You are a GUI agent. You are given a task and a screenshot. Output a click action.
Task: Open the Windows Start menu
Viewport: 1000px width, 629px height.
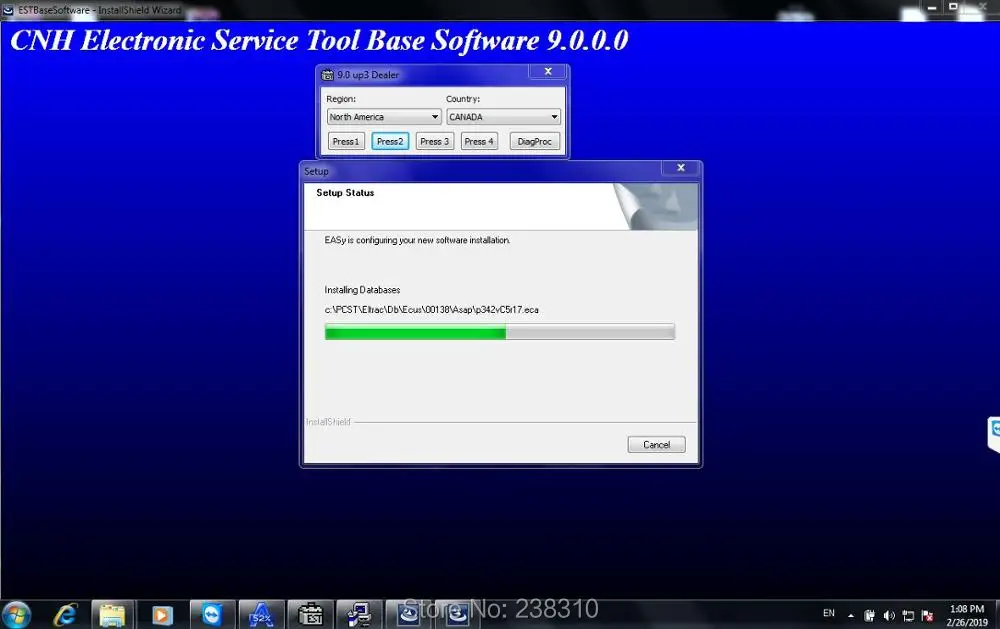click(16, 615)
